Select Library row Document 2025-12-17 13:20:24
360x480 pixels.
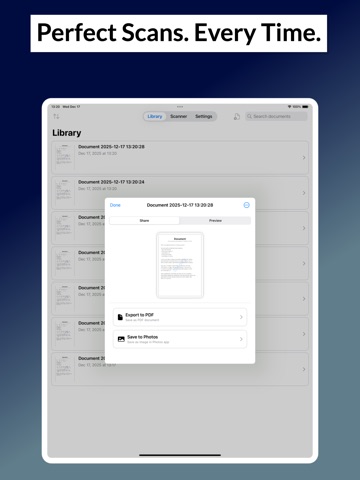(x=180, y=193)
